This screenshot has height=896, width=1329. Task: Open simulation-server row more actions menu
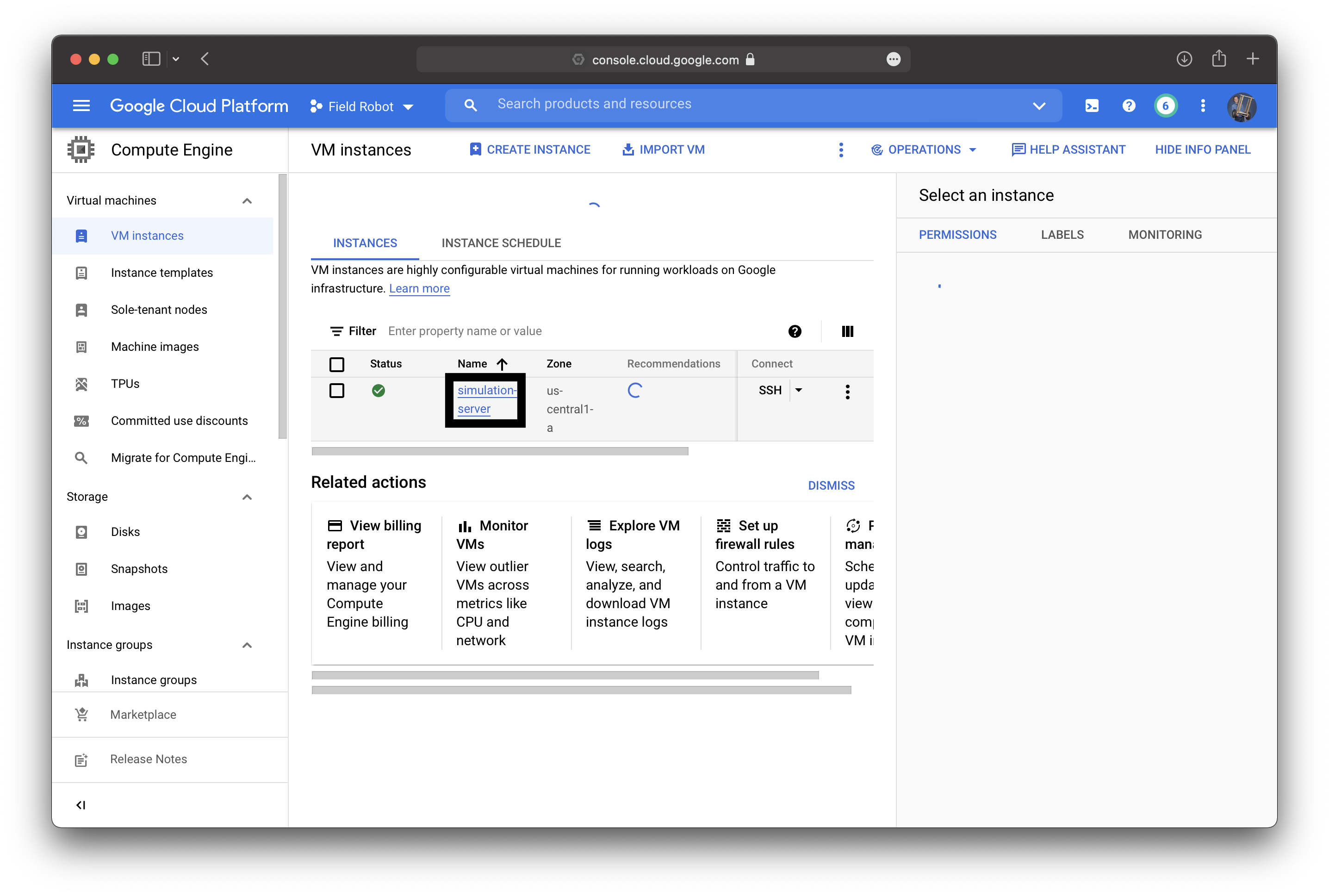pos(847,392)
